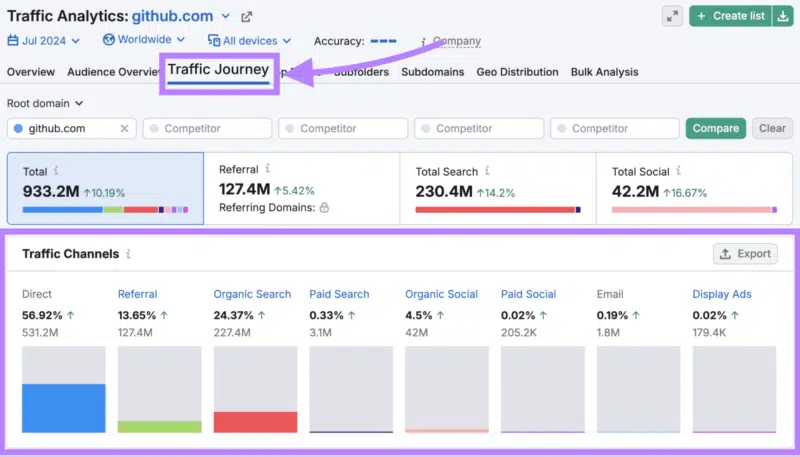
Task: Select the Total Search 230.4M card
Action: (498, 188)
